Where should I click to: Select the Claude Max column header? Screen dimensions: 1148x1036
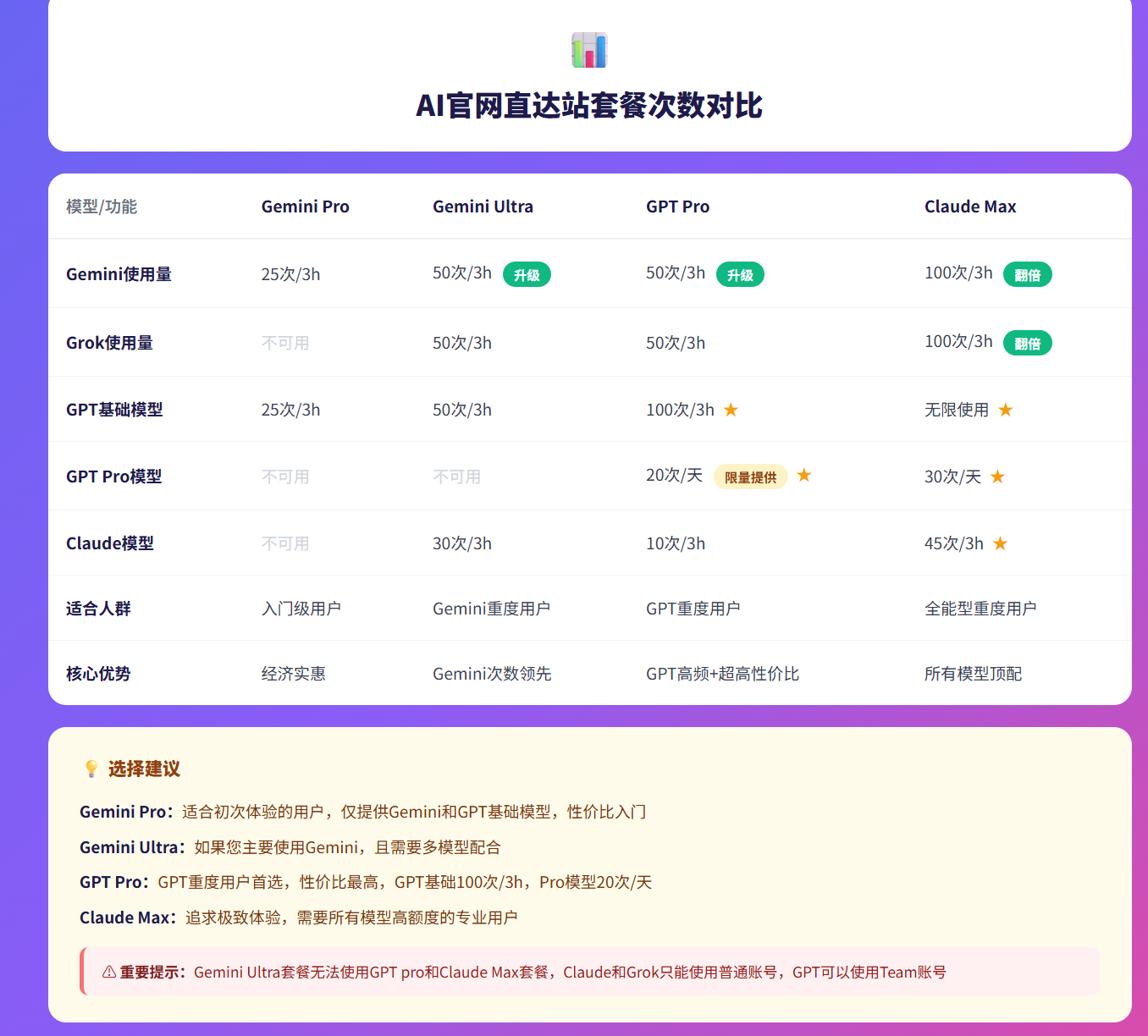pyautogui.click(x=970, y=207)
